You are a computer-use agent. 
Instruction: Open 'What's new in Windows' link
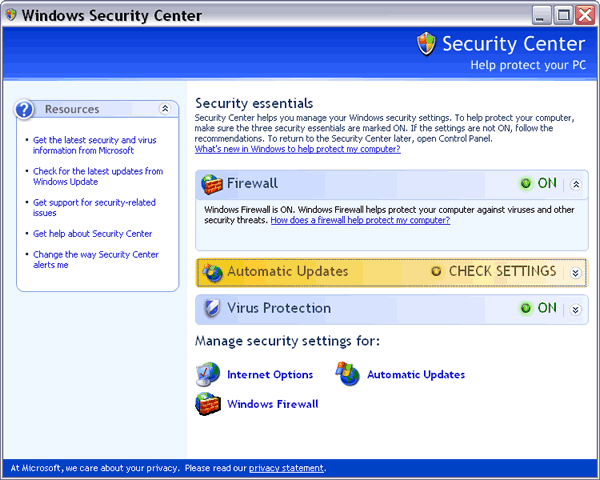coord(297,149)
